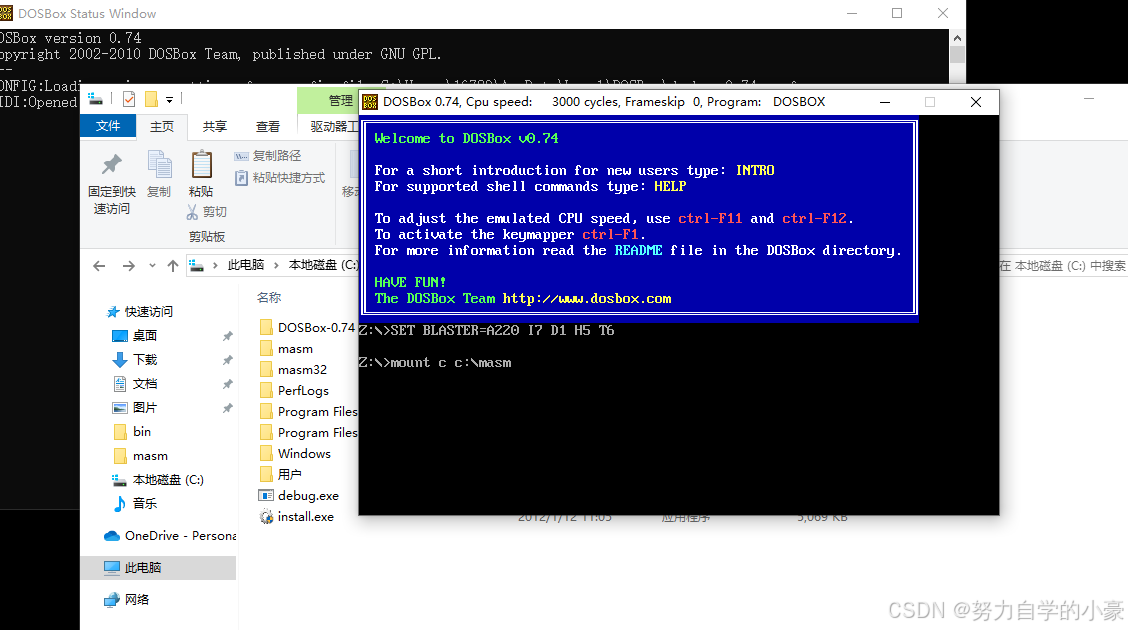Select the masm32 folder in file list
The width and height of the screenshot is (1128, 630).
pyautogui.click(x=294, y=370)
